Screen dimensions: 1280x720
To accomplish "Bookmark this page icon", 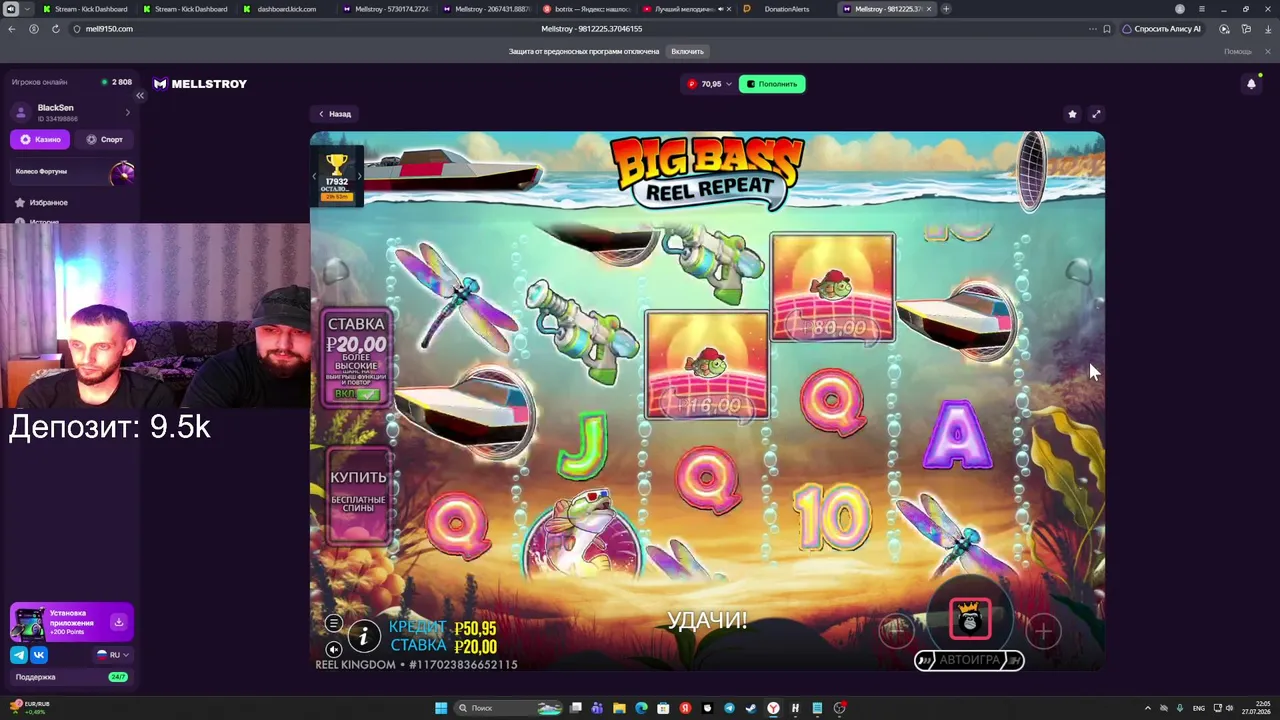I will click(1107, 29).
